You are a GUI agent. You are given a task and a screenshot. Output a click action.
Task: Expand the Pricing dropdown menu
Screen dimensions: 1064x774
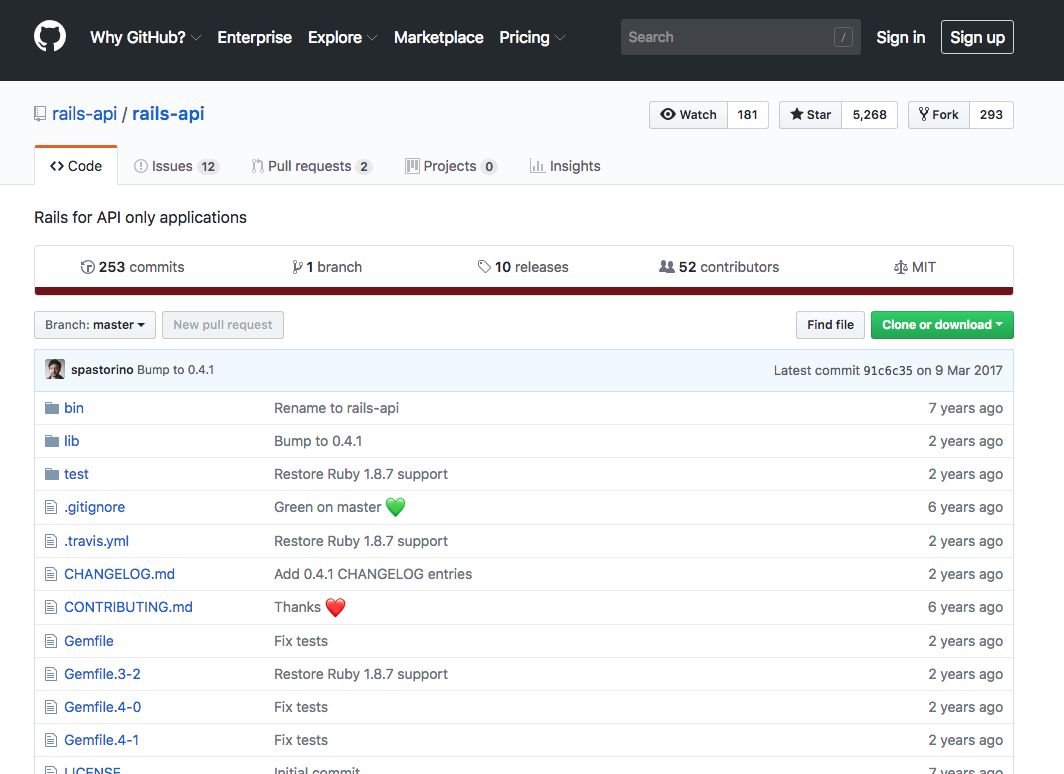(532, 37)
